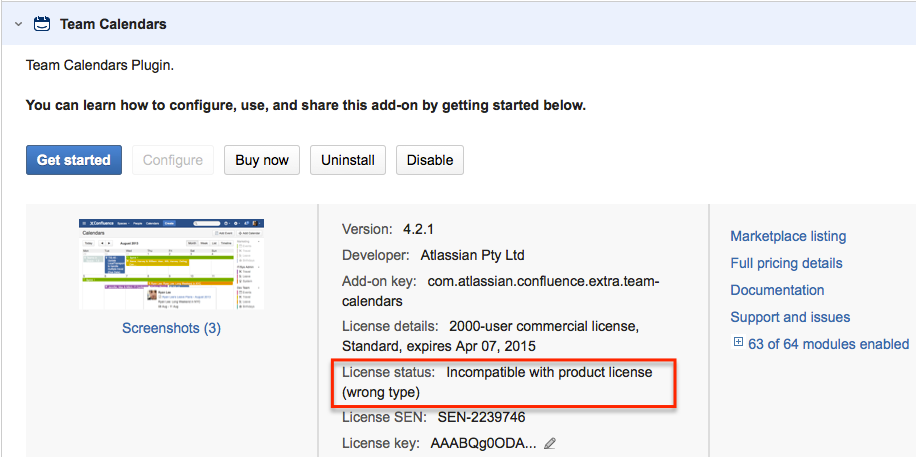Click the greyed-out Configure button
Screen dimensions: 916x457
[x=173, y=160]
